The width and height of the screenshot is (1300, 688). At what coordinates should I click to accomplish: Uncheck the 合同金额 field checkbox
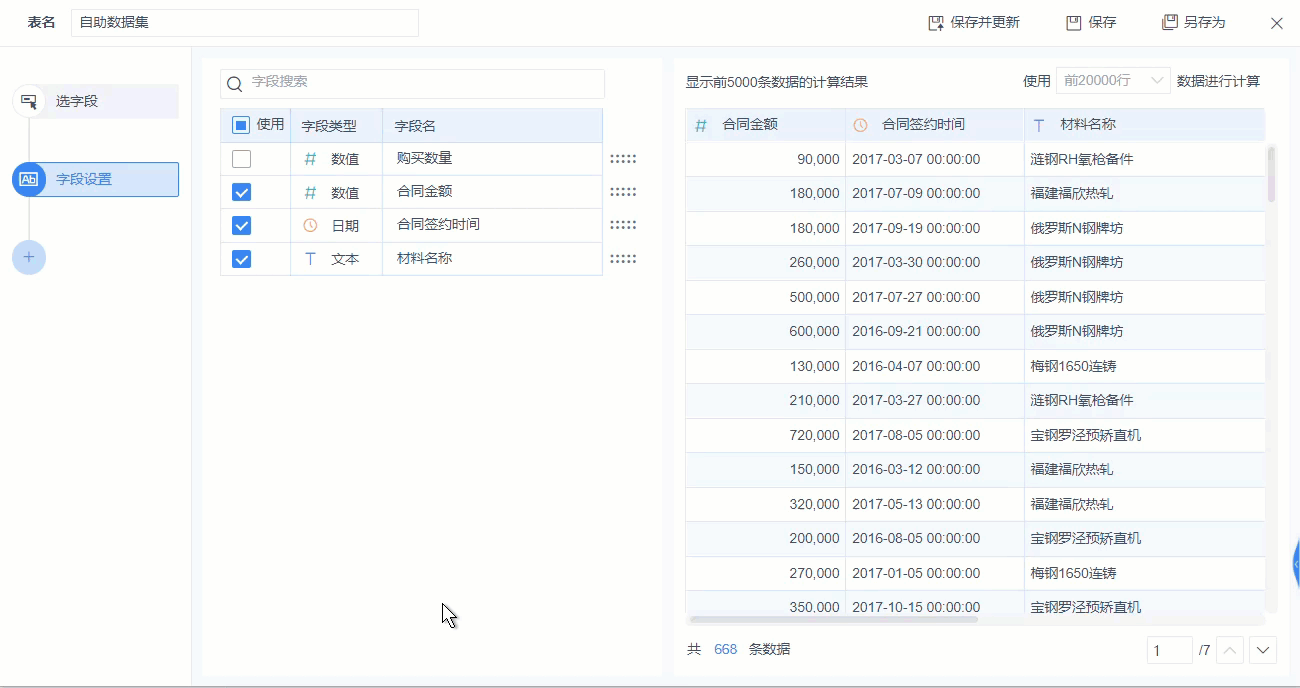pyautogui.click(x=241, y=192)
